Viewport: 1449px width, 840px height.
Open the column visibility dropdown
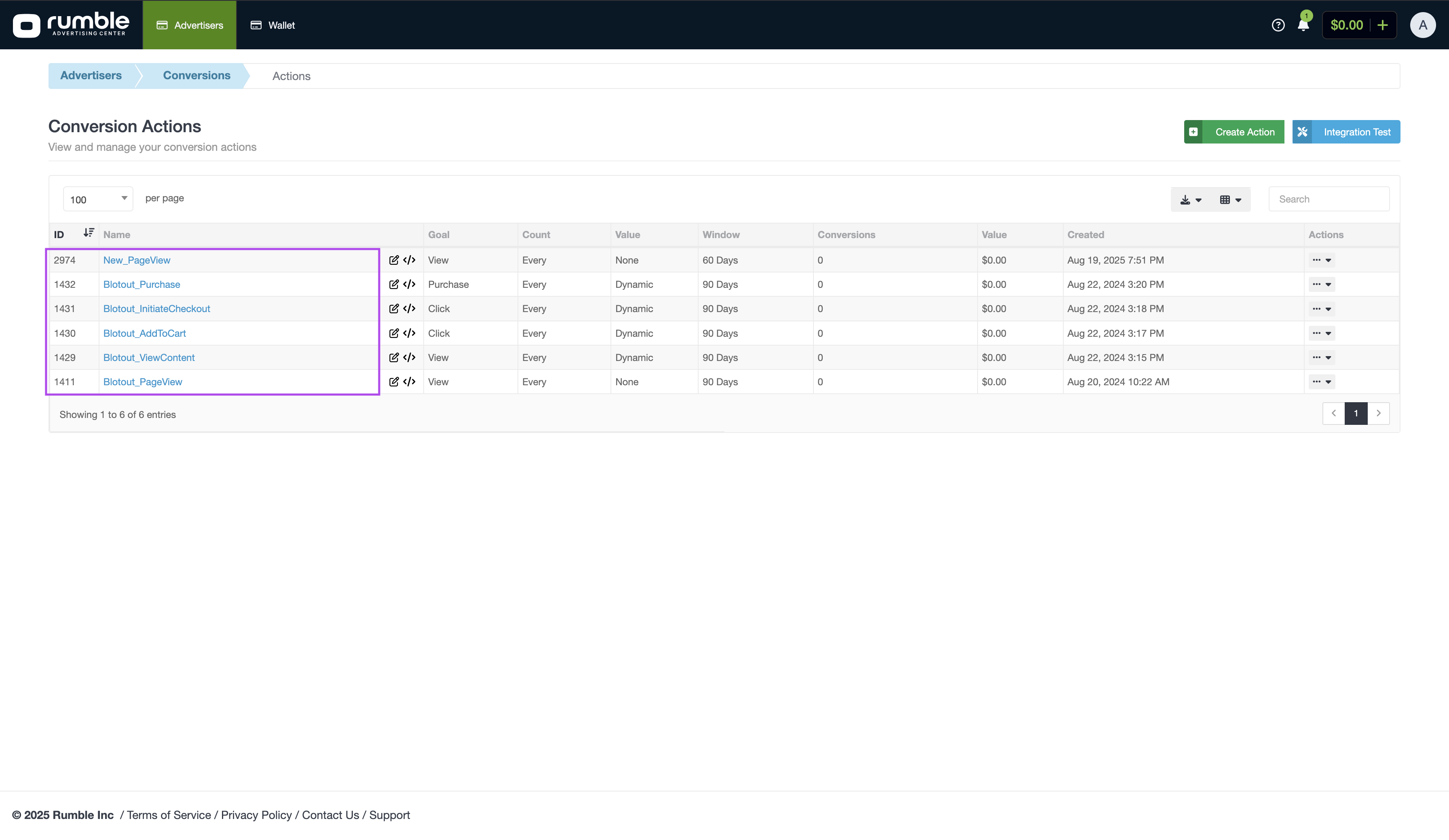1230,200
